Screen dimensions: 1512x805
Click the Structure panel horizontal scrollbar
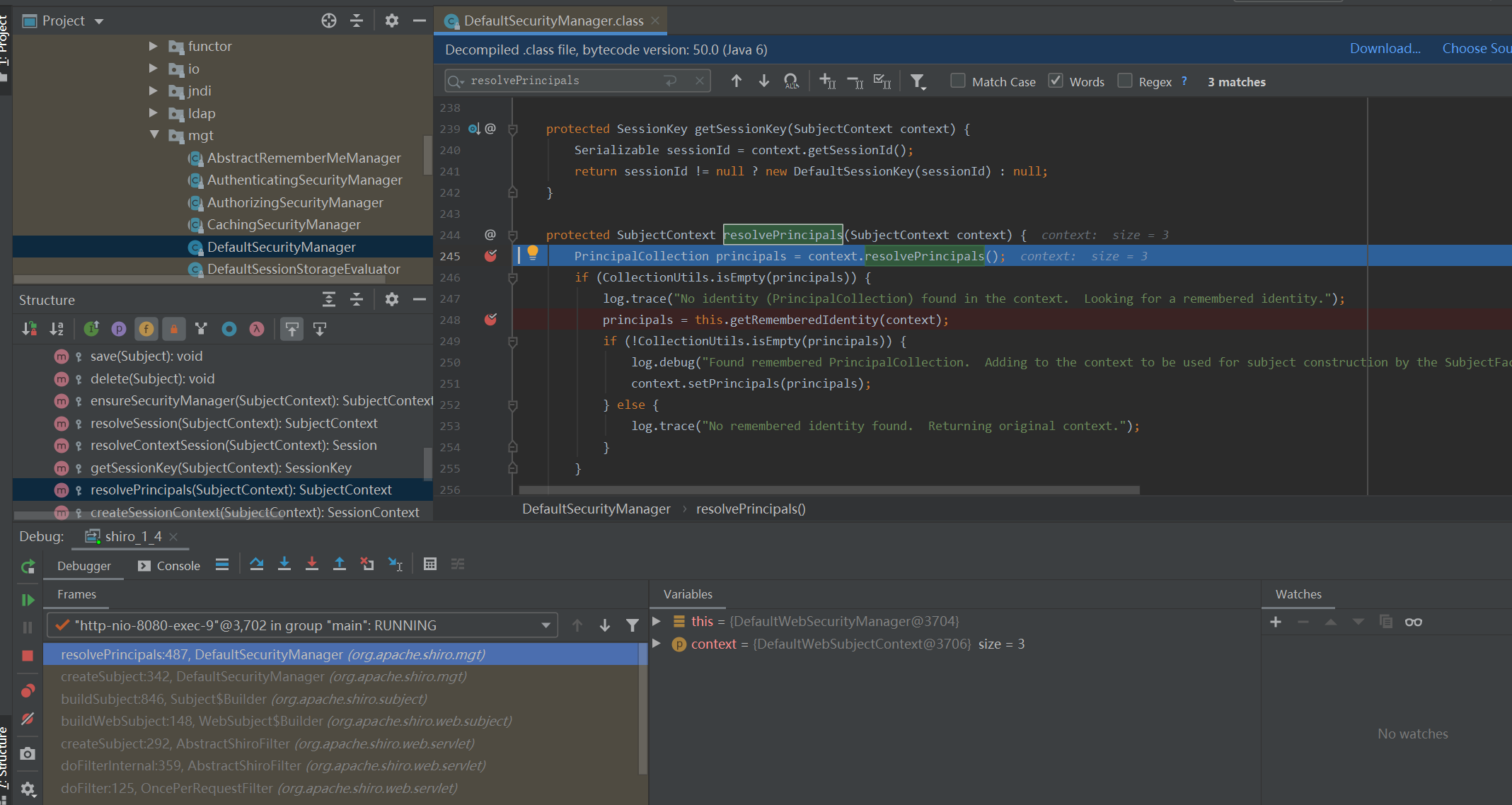pos(149,515)
